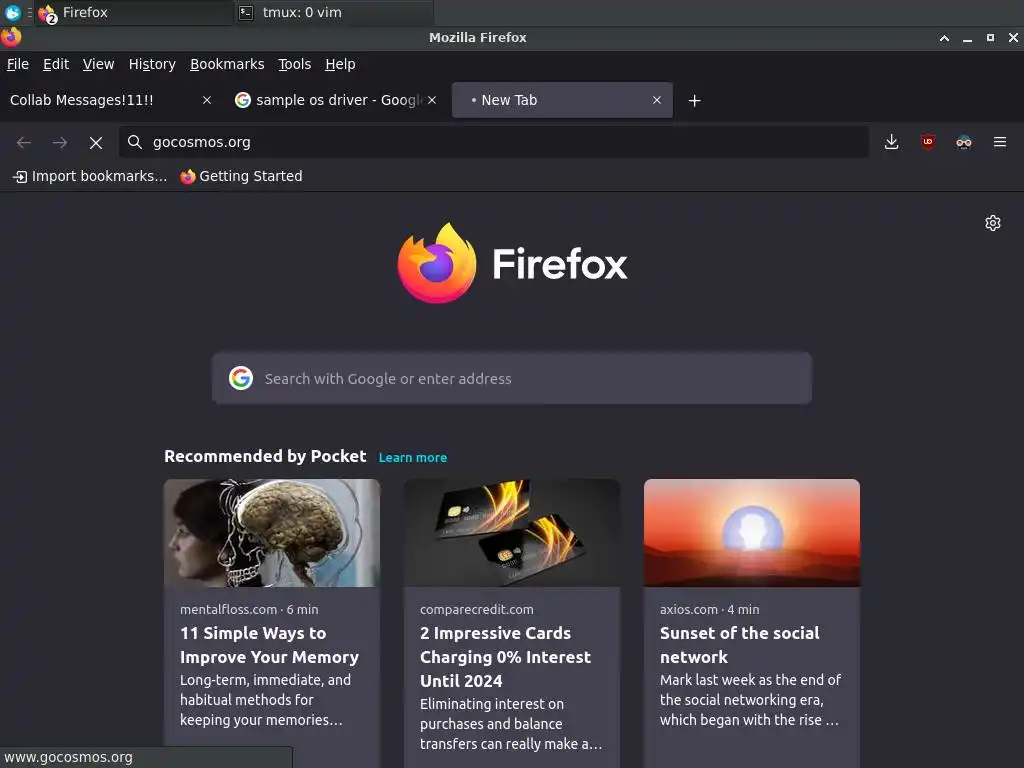Go forward with the forward arrow
Screen dimensions: 1024x768
click(x=60, y=142)
